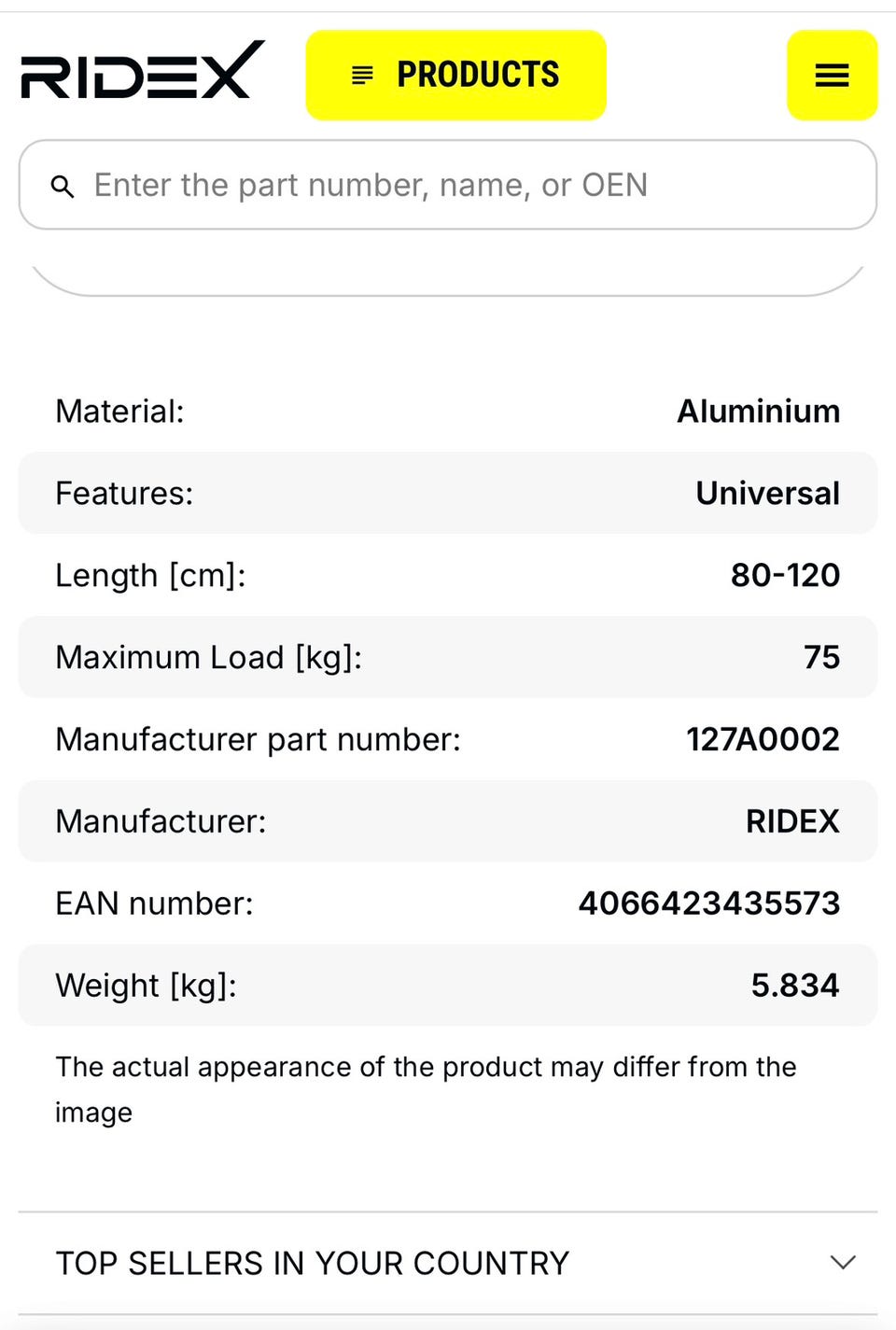Click the Weight [kg] label
896x1330 pixels.
click(146, 986)
